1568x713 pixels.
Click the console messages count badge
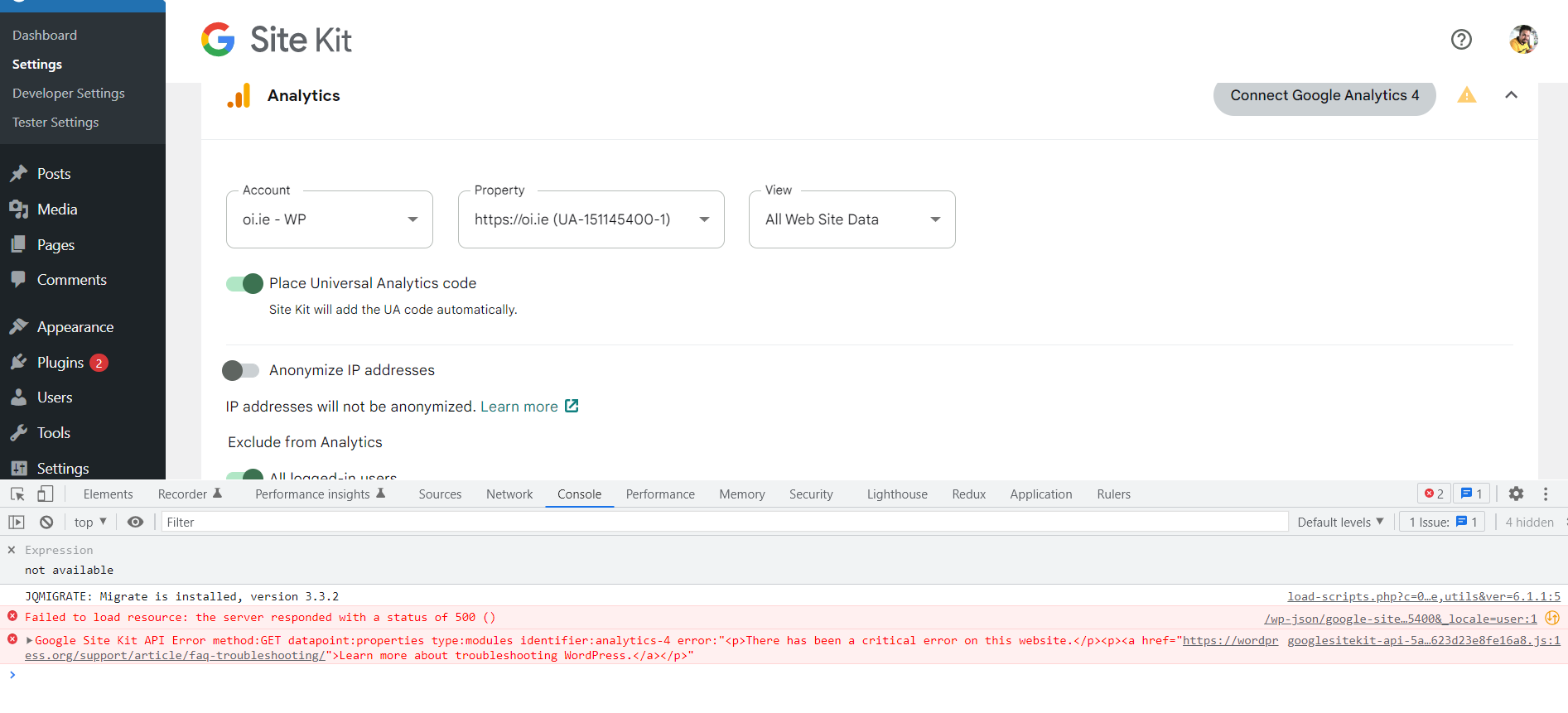[1472, 494]
